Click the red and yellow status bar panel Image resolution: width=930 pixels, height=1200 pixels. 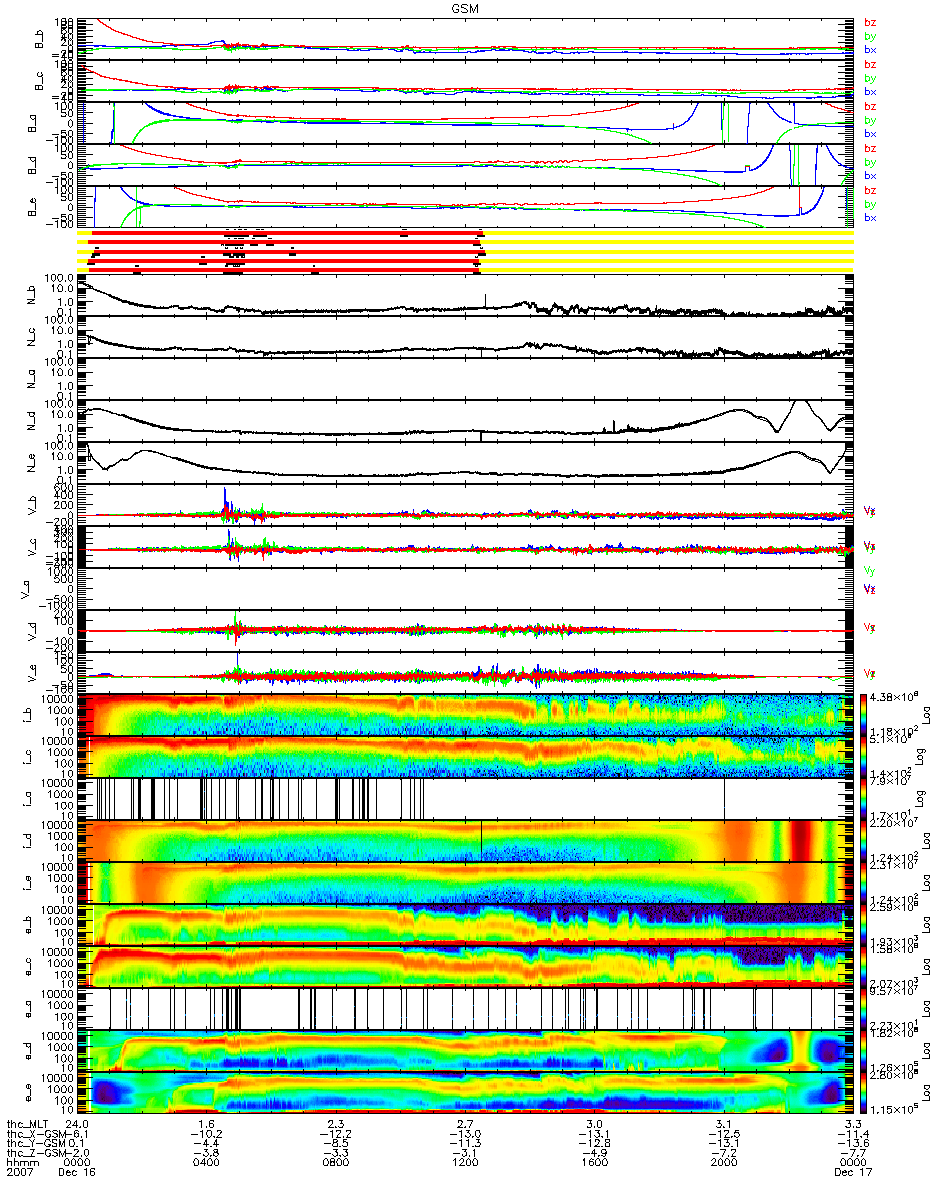point(465,250)
